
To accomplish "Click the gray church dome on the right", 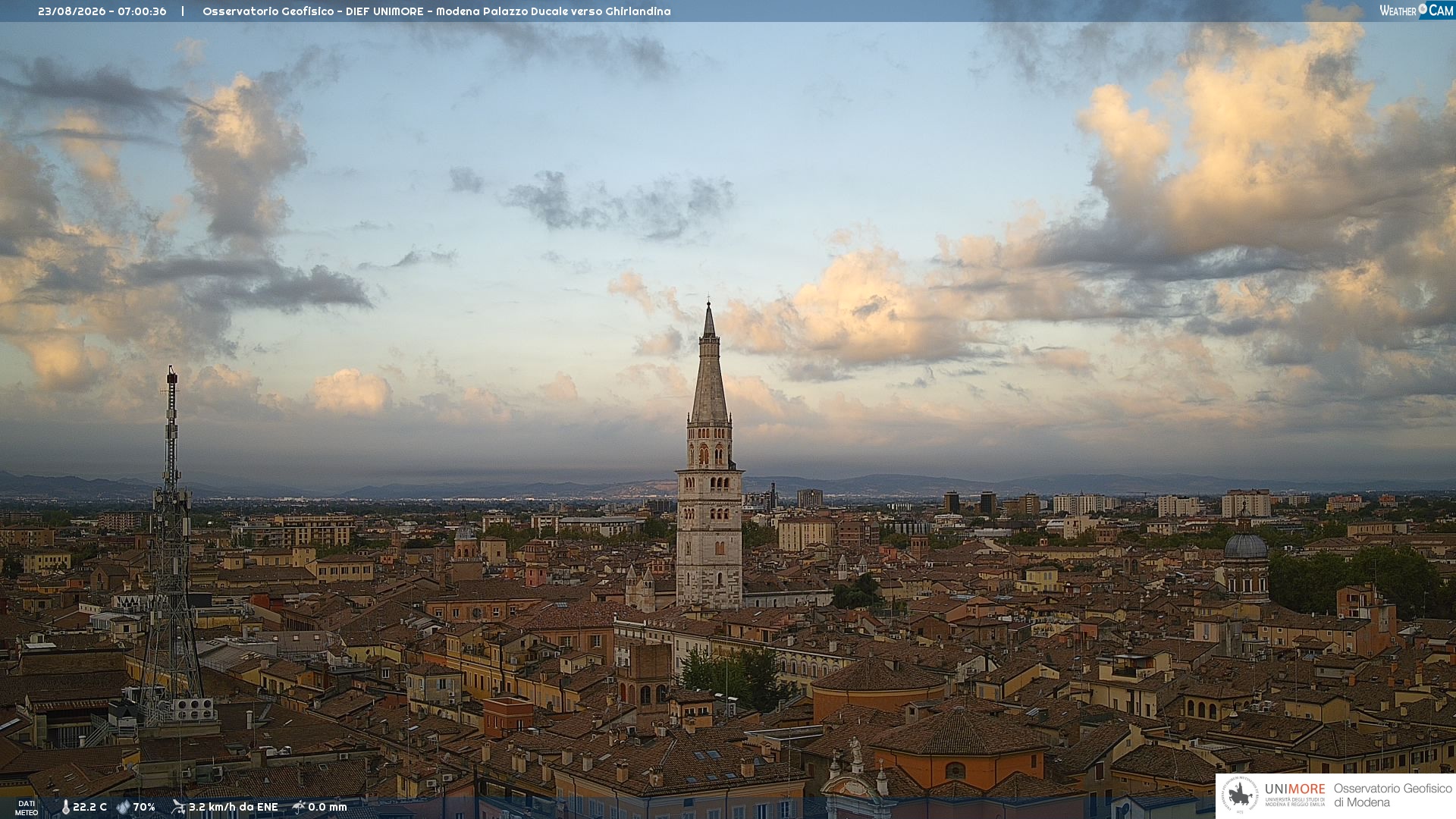I will click(x=1246, y=546).
